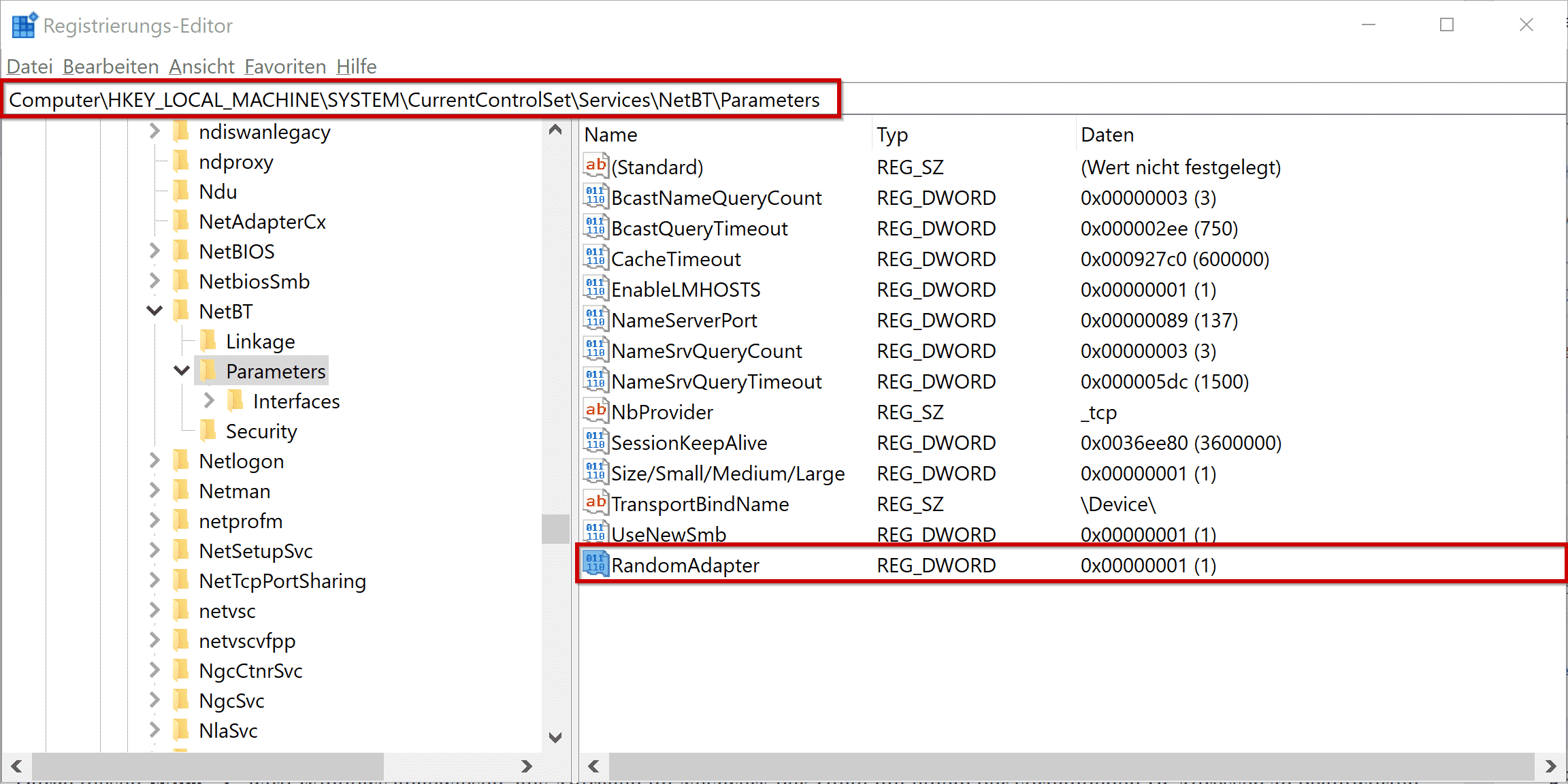Expand the Interfaces tree node
Image resolution: width=1568 pixels, height=784 pixels.
(x=209, y=400)
